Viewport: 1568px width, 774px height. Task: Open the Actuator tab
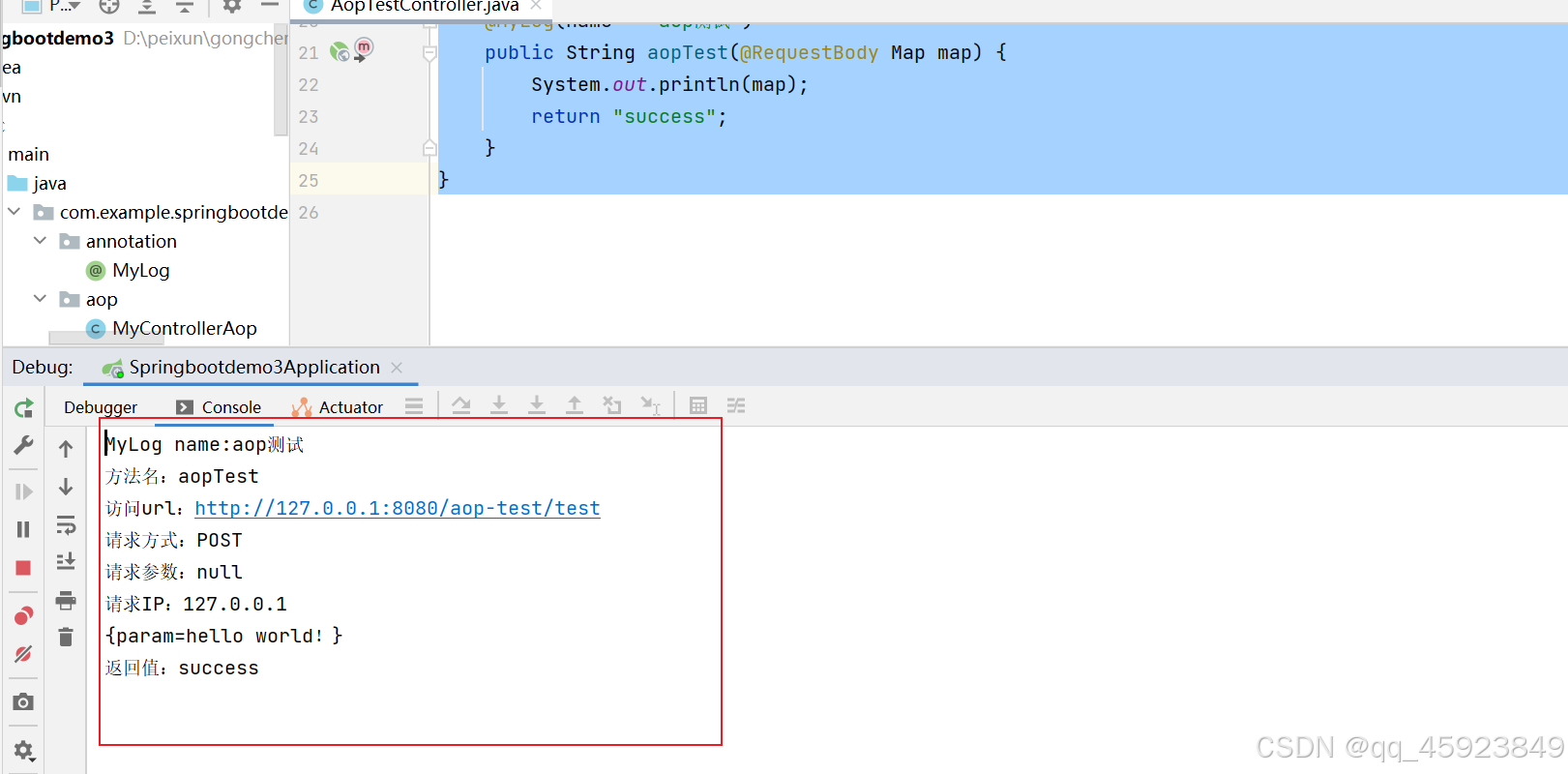(338, 407)
